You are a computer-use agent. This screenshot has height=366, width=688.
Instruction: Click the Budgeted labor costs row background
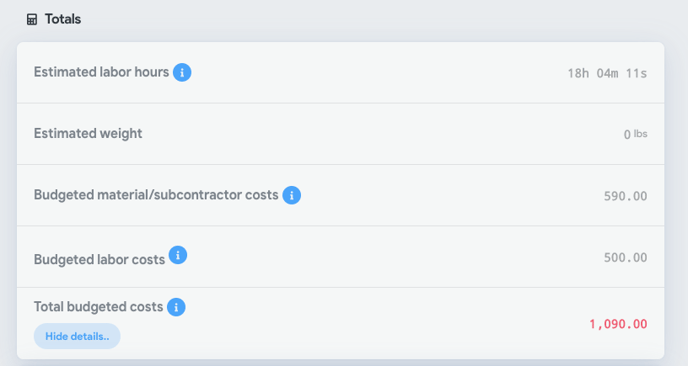click(340, 257)
